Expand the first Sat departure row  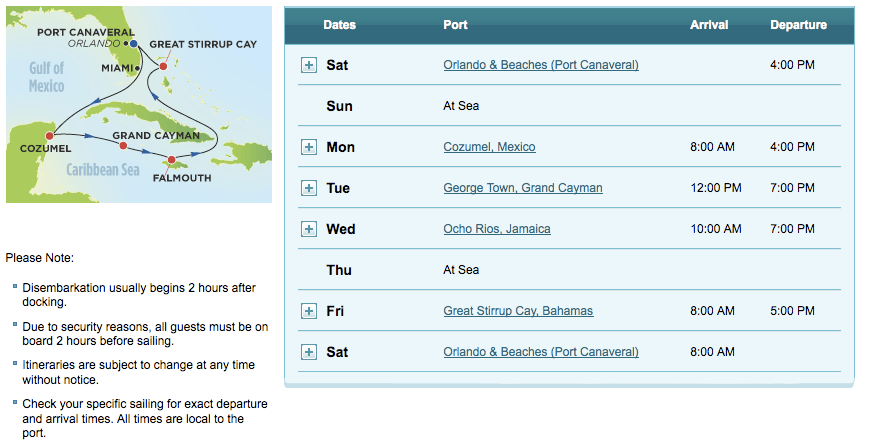point(309,65)
